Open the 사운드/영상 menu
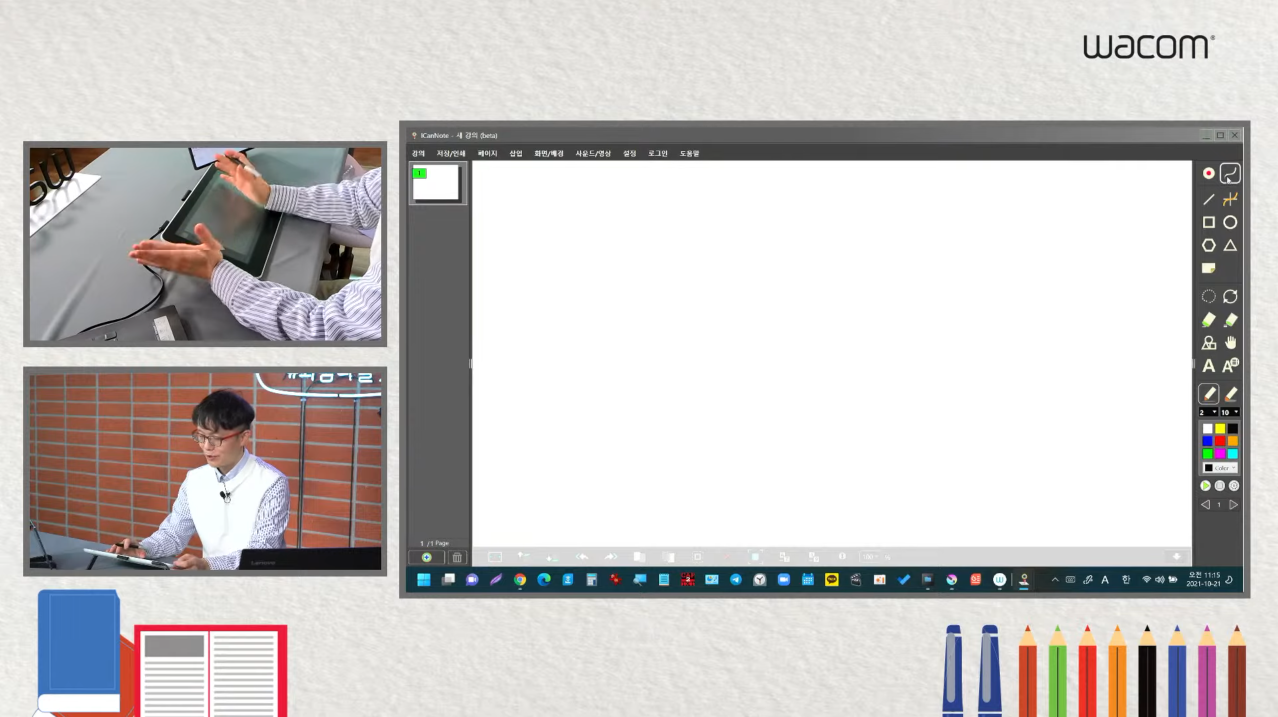The height and width of the screenshot is (717, 1278). (x=593, y=153)
